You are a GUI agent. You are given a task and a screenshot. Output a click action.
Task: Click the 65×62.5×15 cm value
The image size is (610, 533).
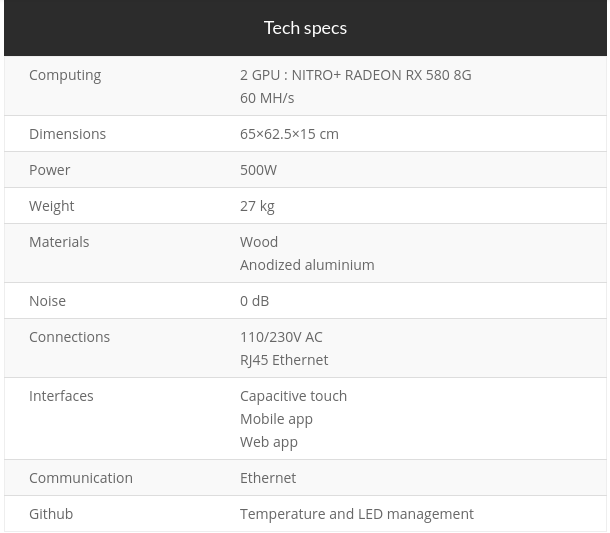tap(289, 134)
